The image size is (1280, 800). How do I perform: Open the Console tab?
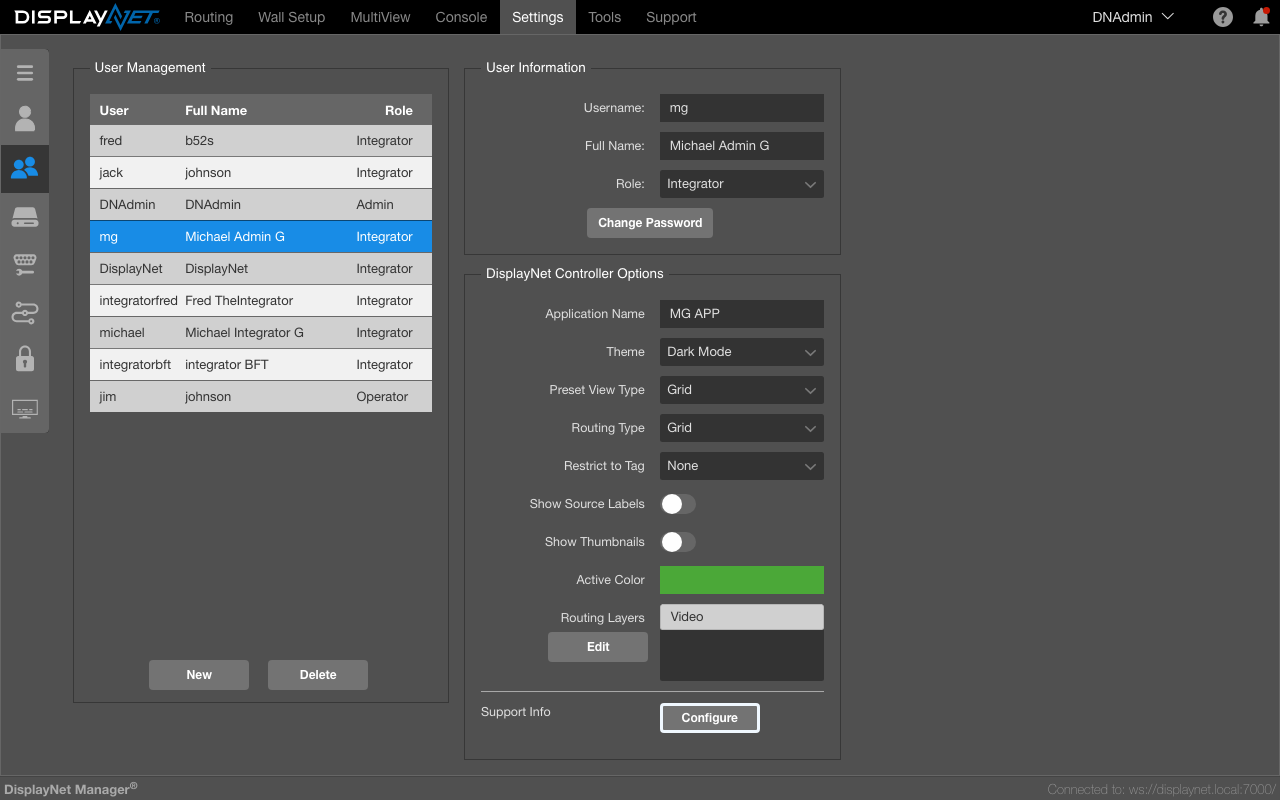pos(462,17)
